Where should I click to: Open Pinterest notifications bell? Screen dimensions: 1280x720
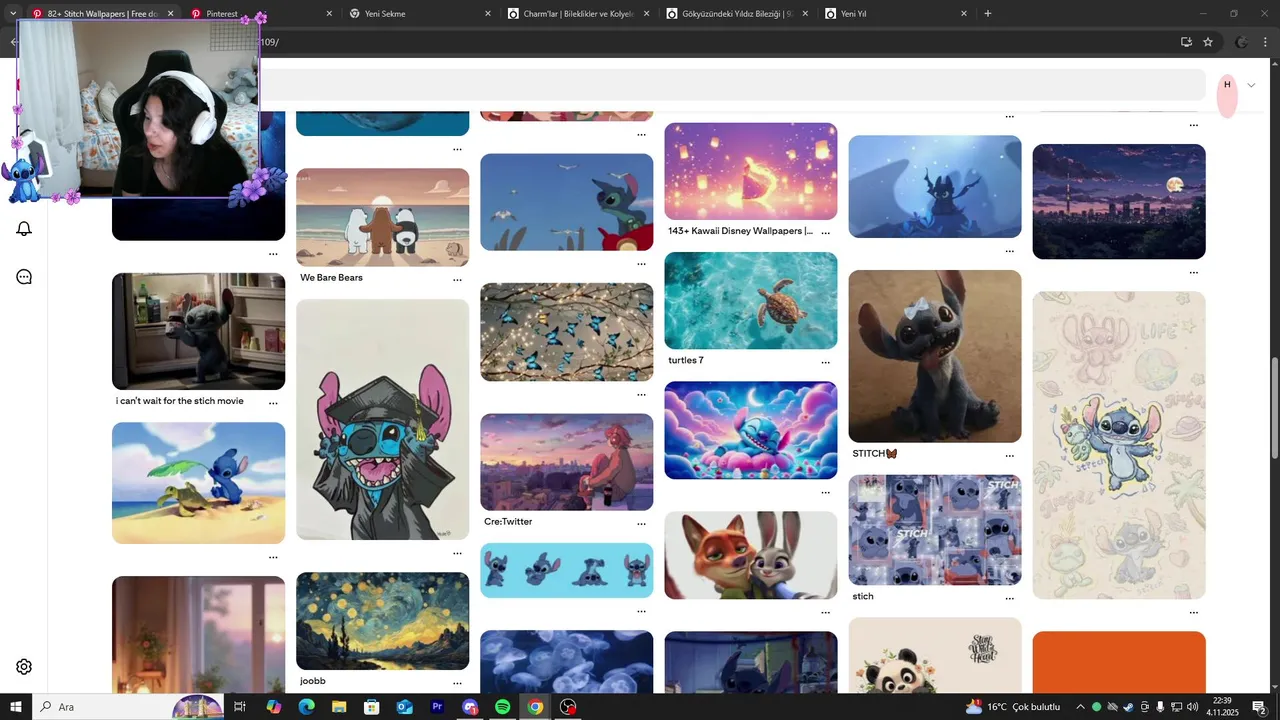click(24, 229)
